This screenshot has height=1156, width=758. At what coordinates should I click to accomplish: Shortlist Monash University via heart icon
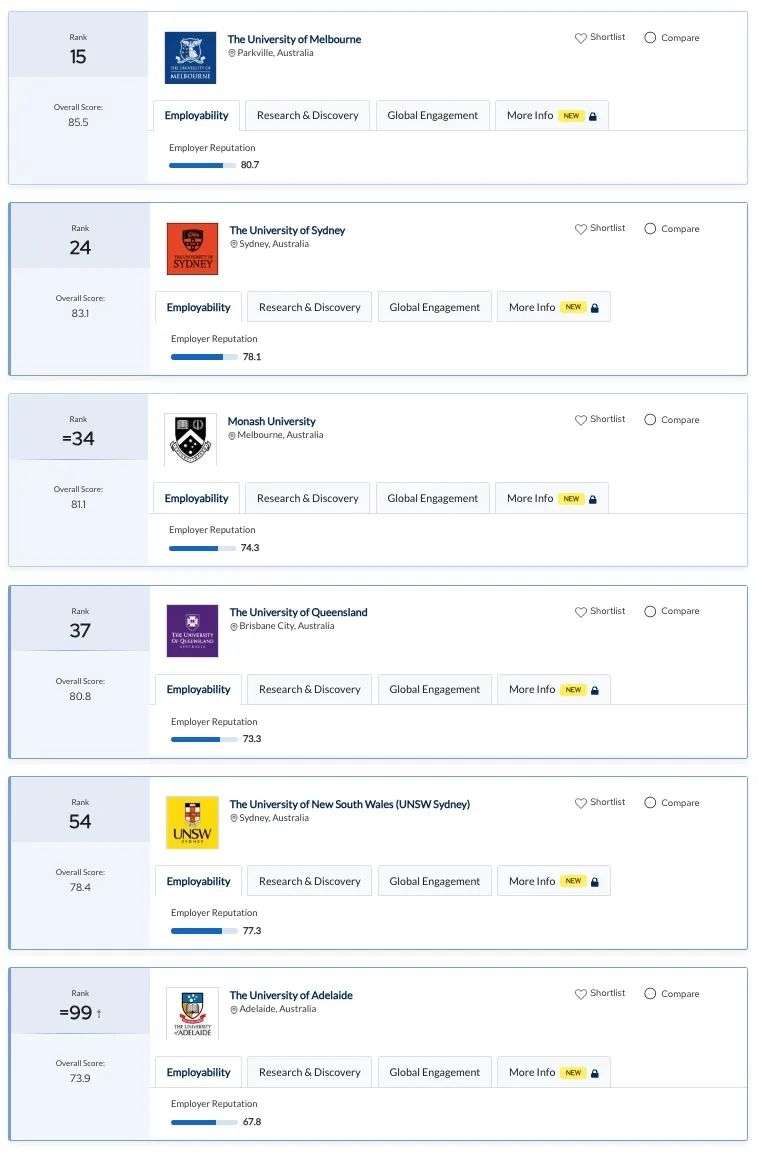[580, 419]
